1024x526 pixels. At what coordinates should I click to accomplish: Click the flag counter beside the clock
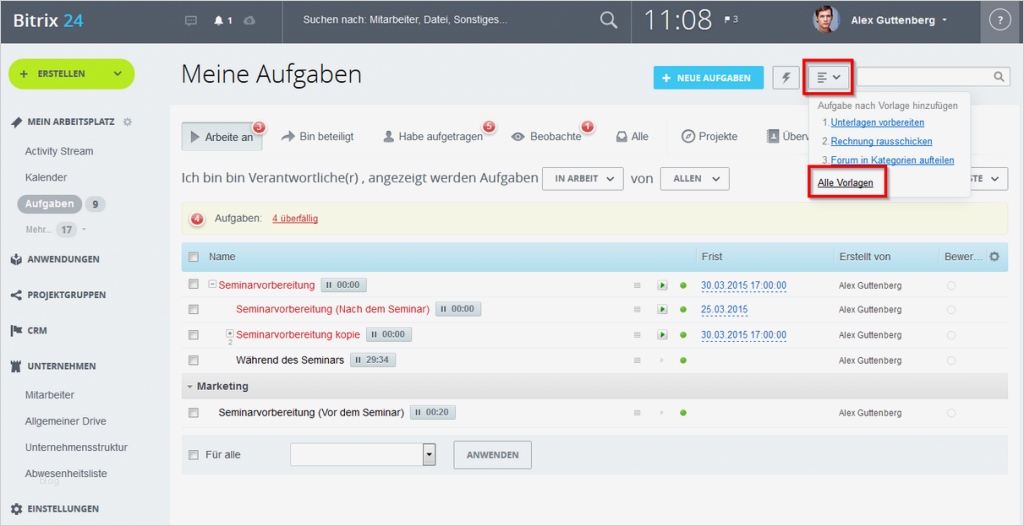pos(731,20)
